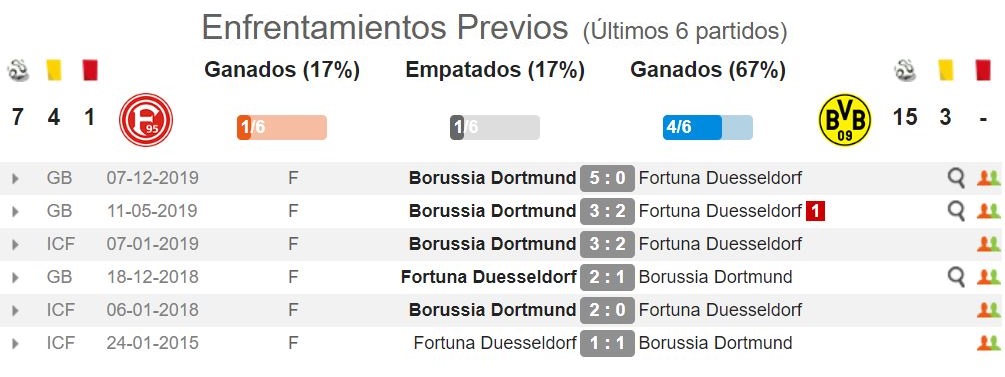Click the left yellow card icon
The width and height of the screenshot is (1005, 377).
(x=54, y=71)
